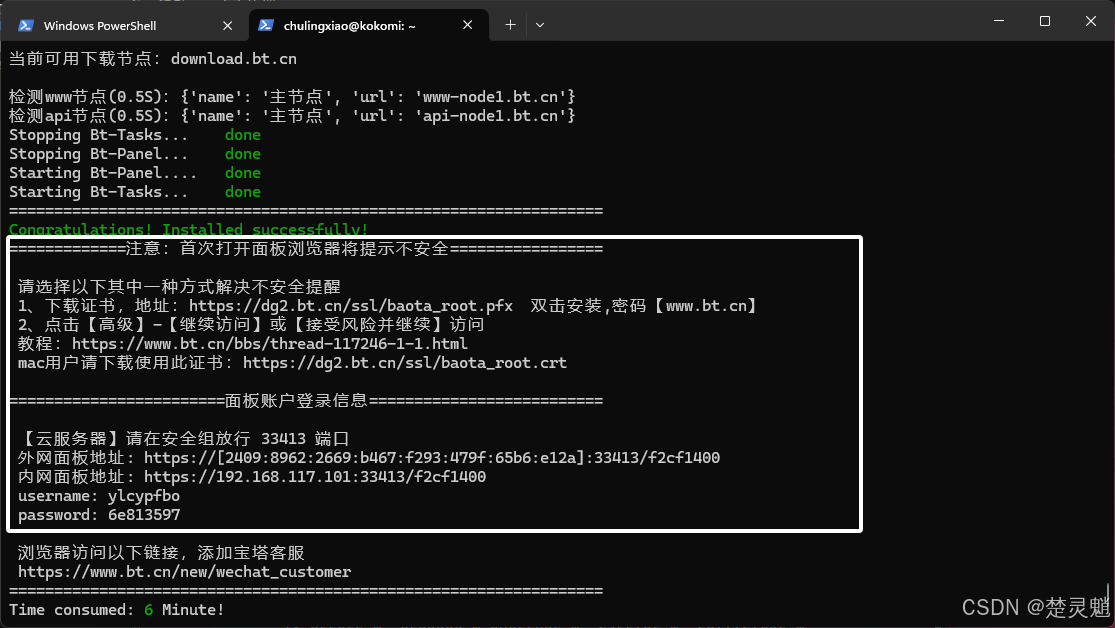This screenshot has height=628, width=1115.
Task: Click the password value 6e813597
Action: [x=144, y=515]
